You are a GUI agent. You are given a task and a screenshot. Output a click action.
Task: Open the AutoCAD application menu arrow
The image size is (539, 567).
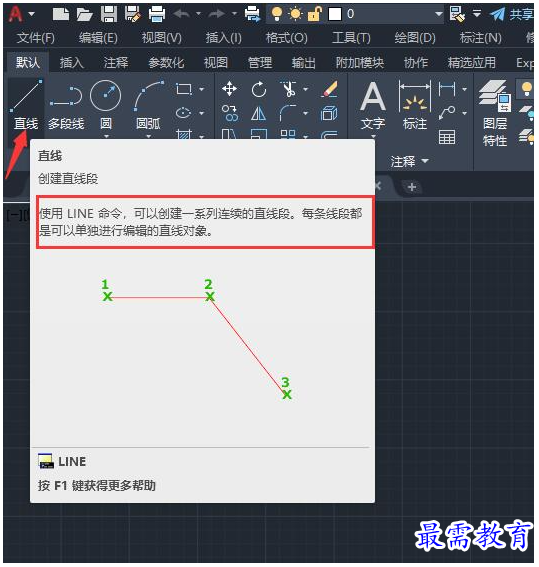pyautogui.click(x=32, y=14)
